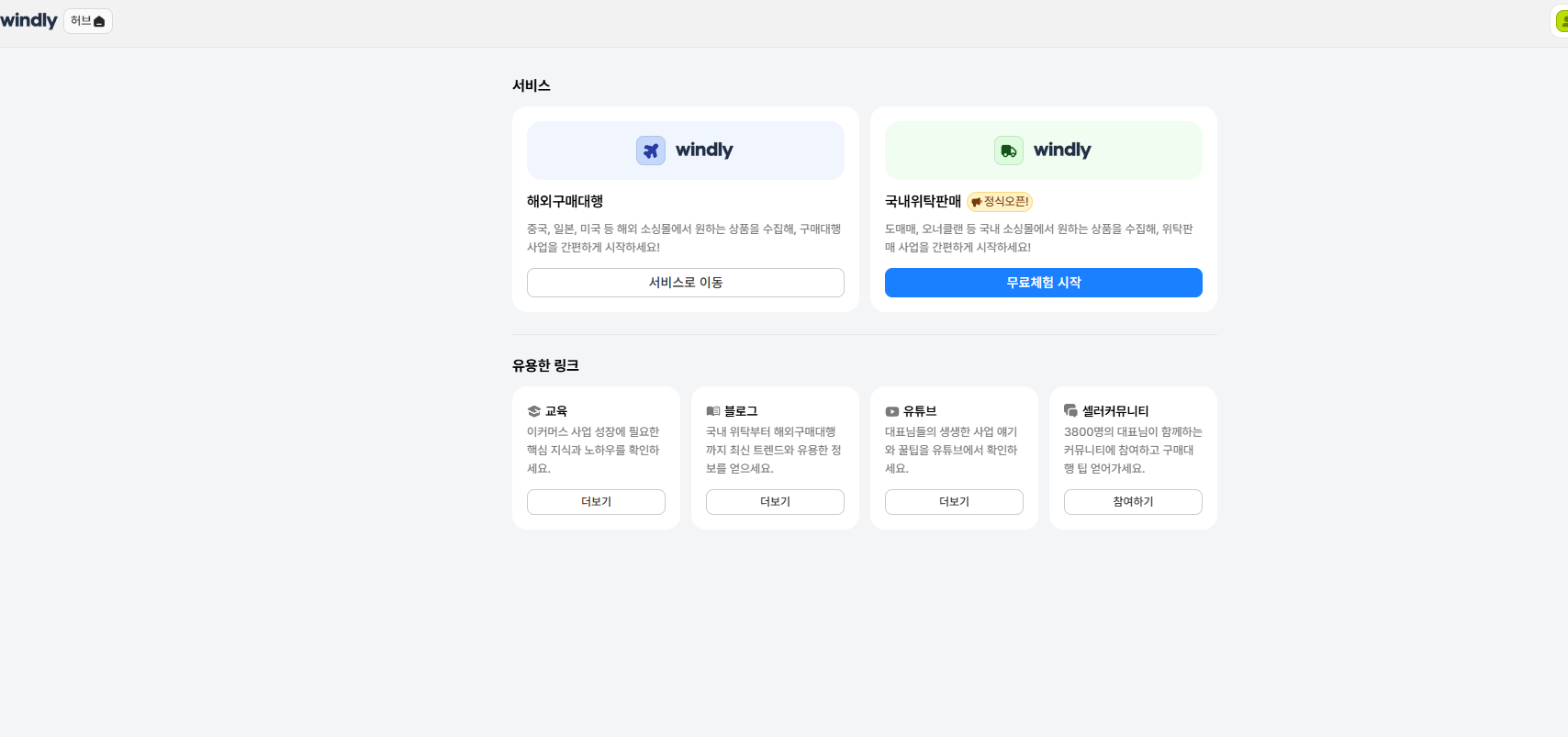Screen dimensions: 1568x737
Task: Click the 교육 graduation cap icon
Action: pos(534,411)
